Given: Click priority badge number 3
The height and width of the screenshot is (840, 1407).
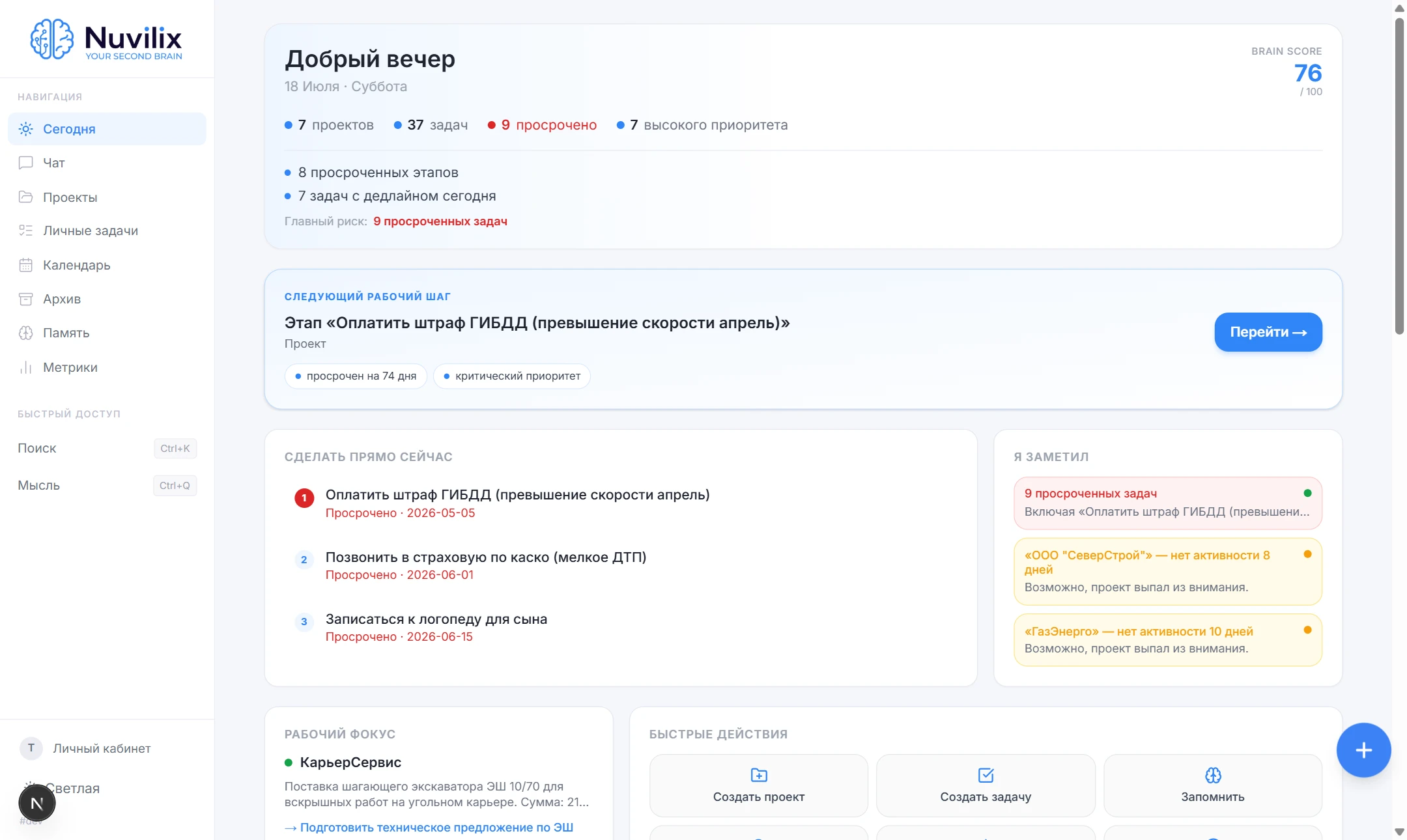Looking at the screenshot, I should (304, 622).
